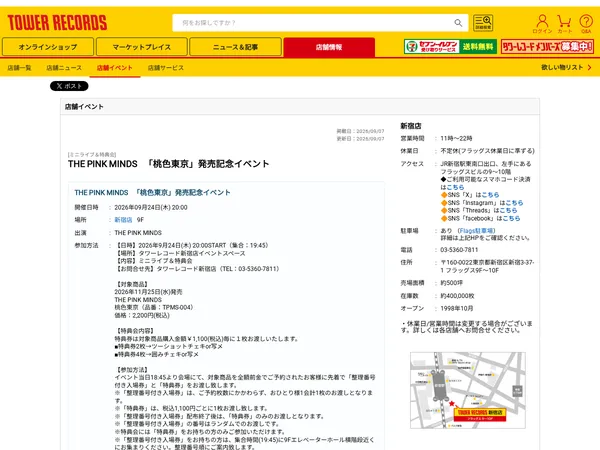Open the Seven-Eleven free shipping banner
Image resolution: width=600 pixels, height=450 pixels.
pos(450,47)
